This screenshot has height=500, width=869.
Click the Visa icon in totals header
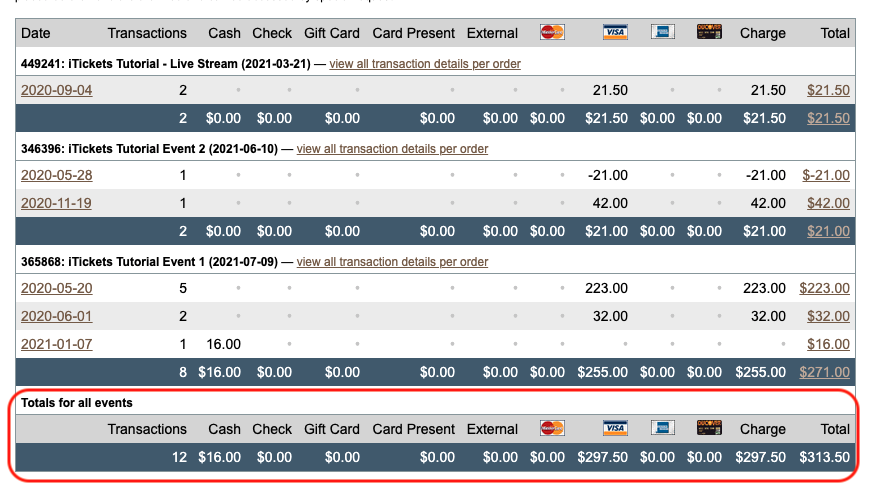(615, 428)
